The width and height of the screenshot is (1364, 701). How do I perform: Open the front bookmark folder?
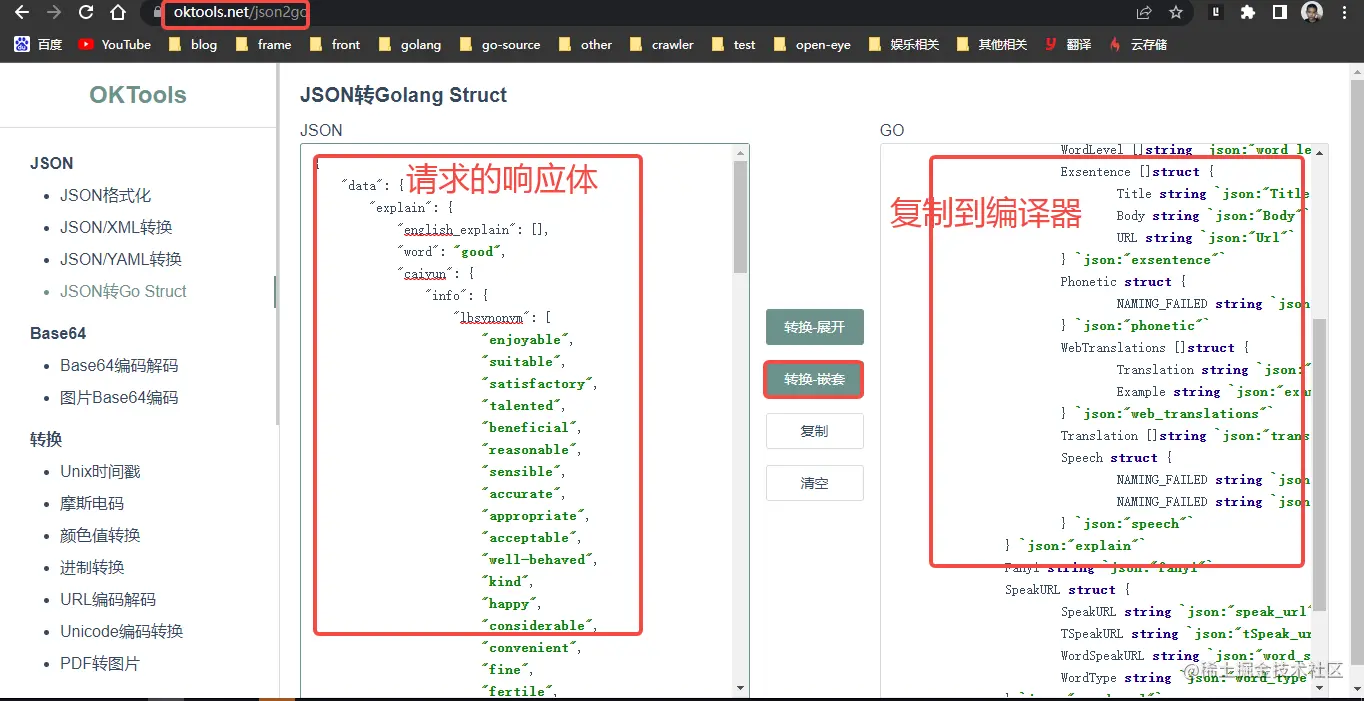coord(334,44)
